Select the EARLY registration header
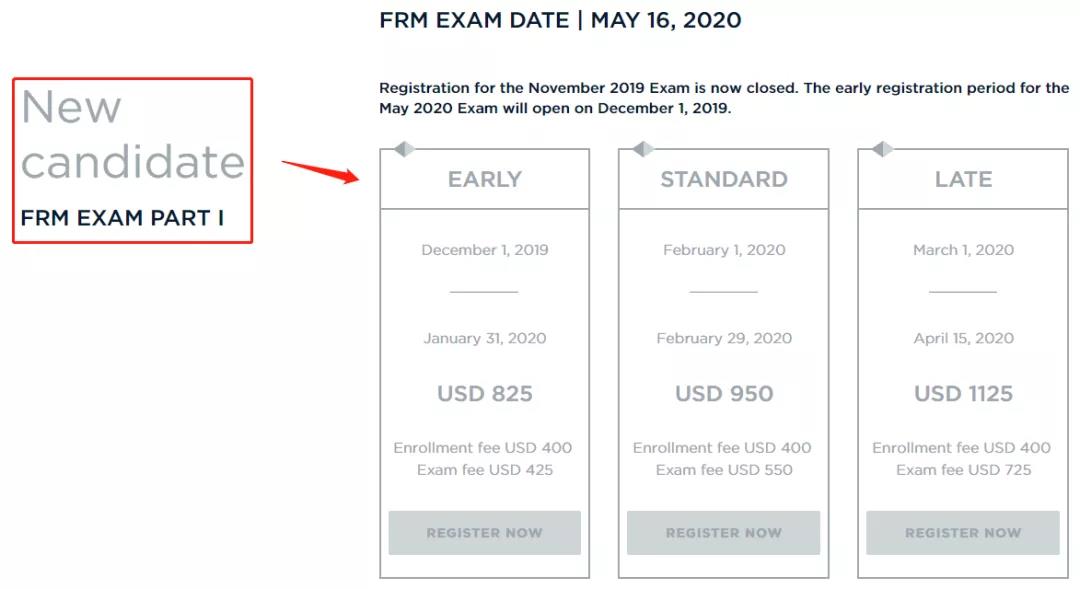 [x=484, y=179]
